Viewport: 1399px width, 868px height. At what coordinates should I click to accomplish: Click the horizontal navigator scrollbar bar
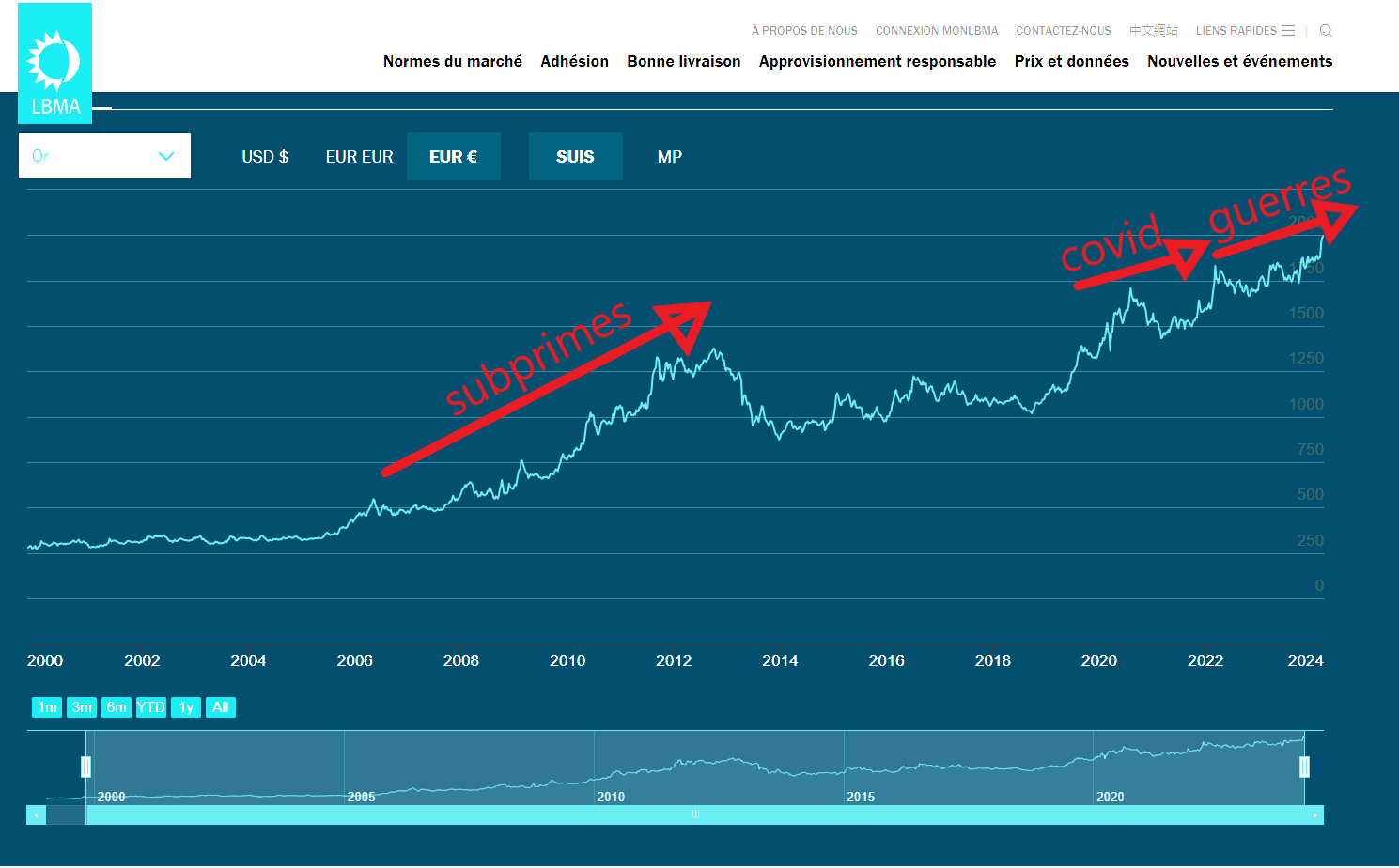(695, 815)
